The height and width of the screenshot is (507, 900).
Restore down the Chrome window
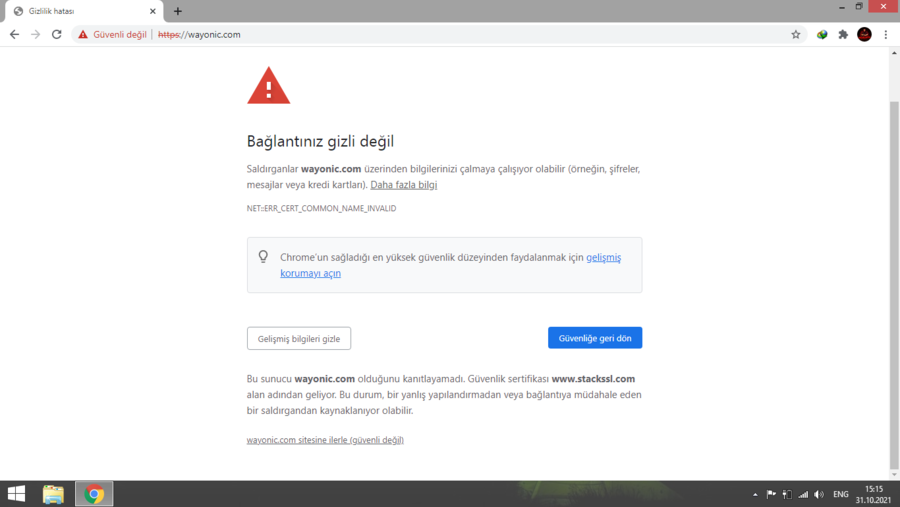pos(859,7)
